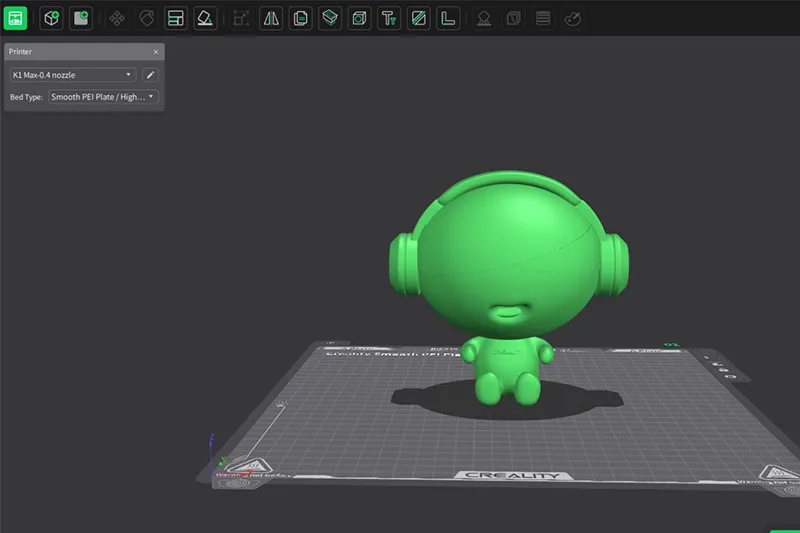
Task: Click the Add plate icon
Action: tap(81, 18)
